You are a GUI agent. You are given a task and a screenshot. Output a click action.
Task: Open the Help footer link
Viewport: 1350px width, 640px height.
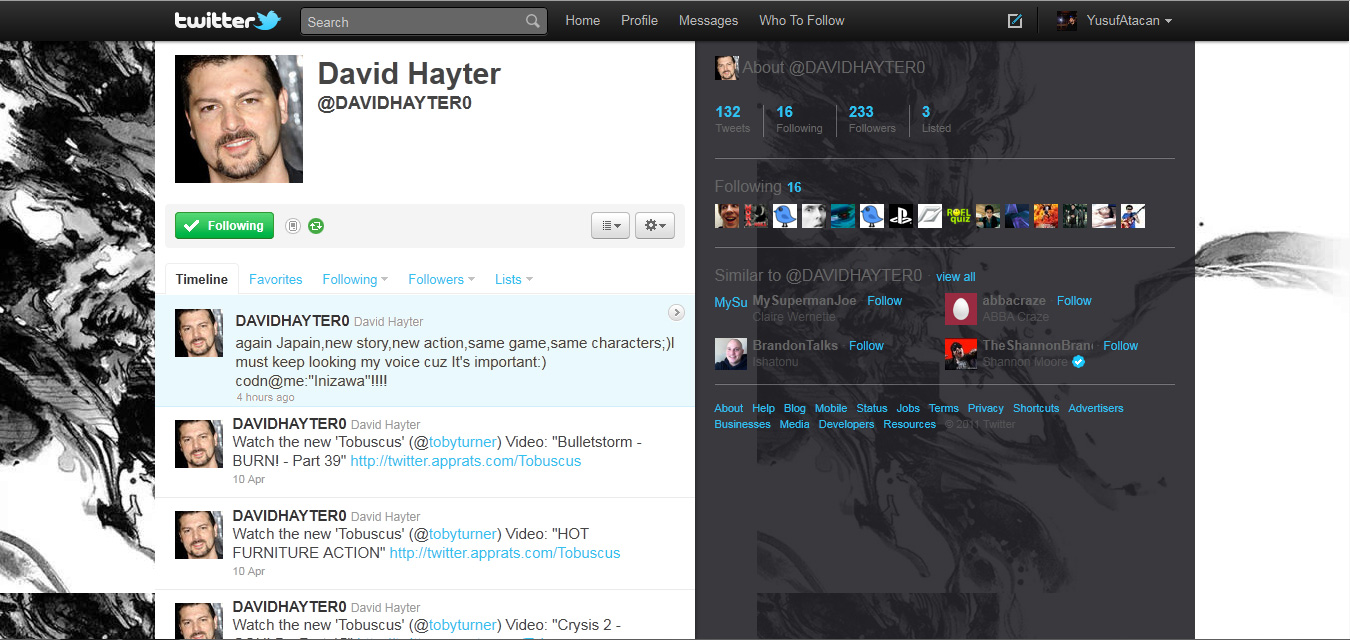pyautogui.click(x=763, y=408)
